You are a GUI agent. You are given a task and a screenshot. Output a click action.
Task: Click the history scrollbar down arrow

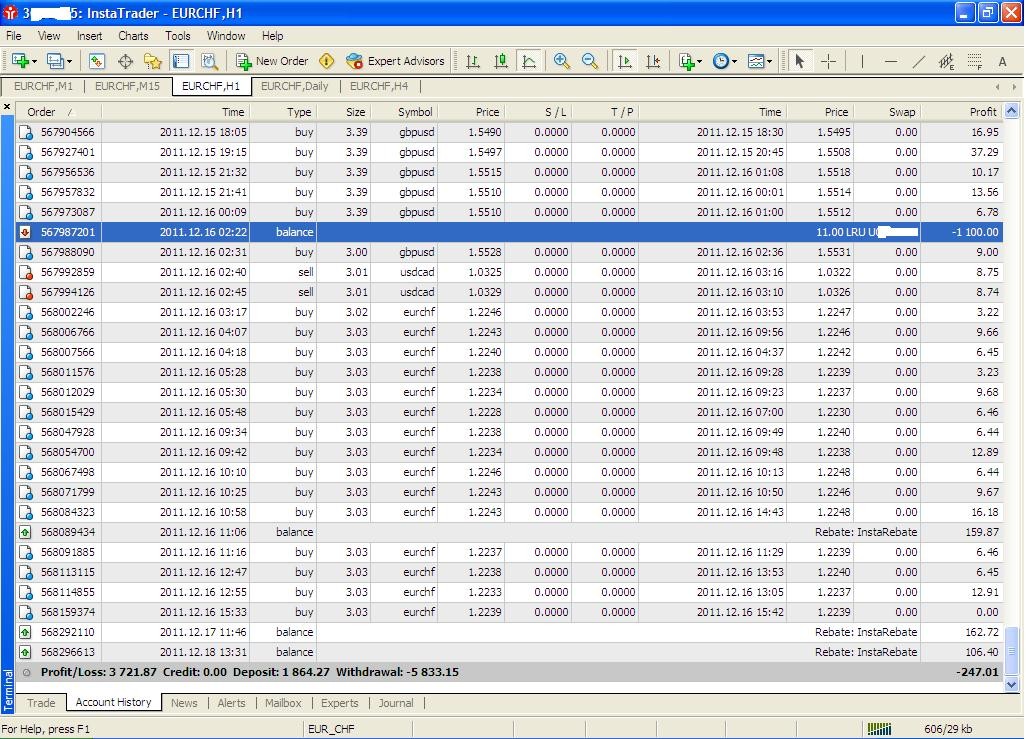pyautogui.click(x=1012, y=685)
